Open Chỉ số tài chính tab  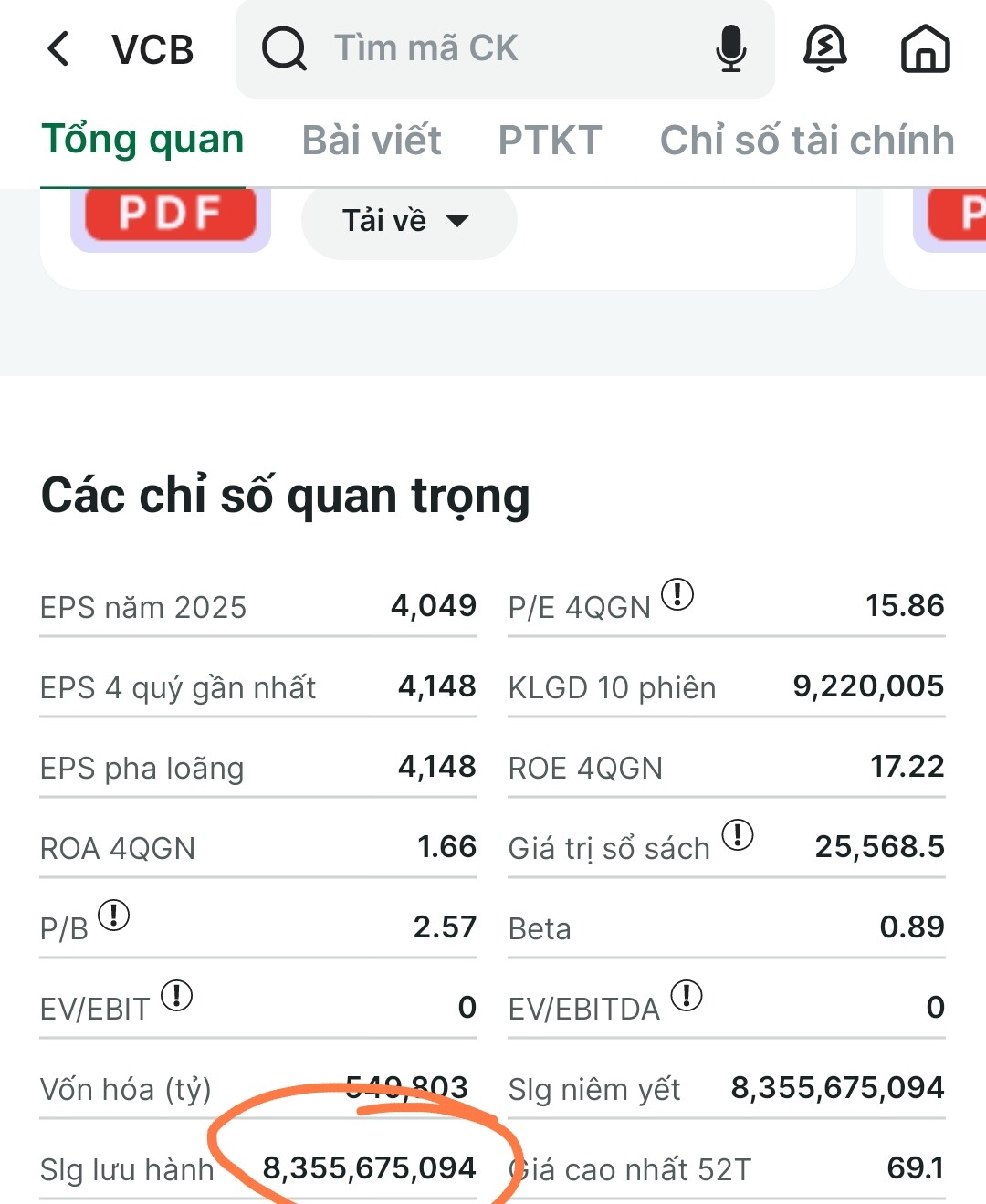tap(807, 141)
